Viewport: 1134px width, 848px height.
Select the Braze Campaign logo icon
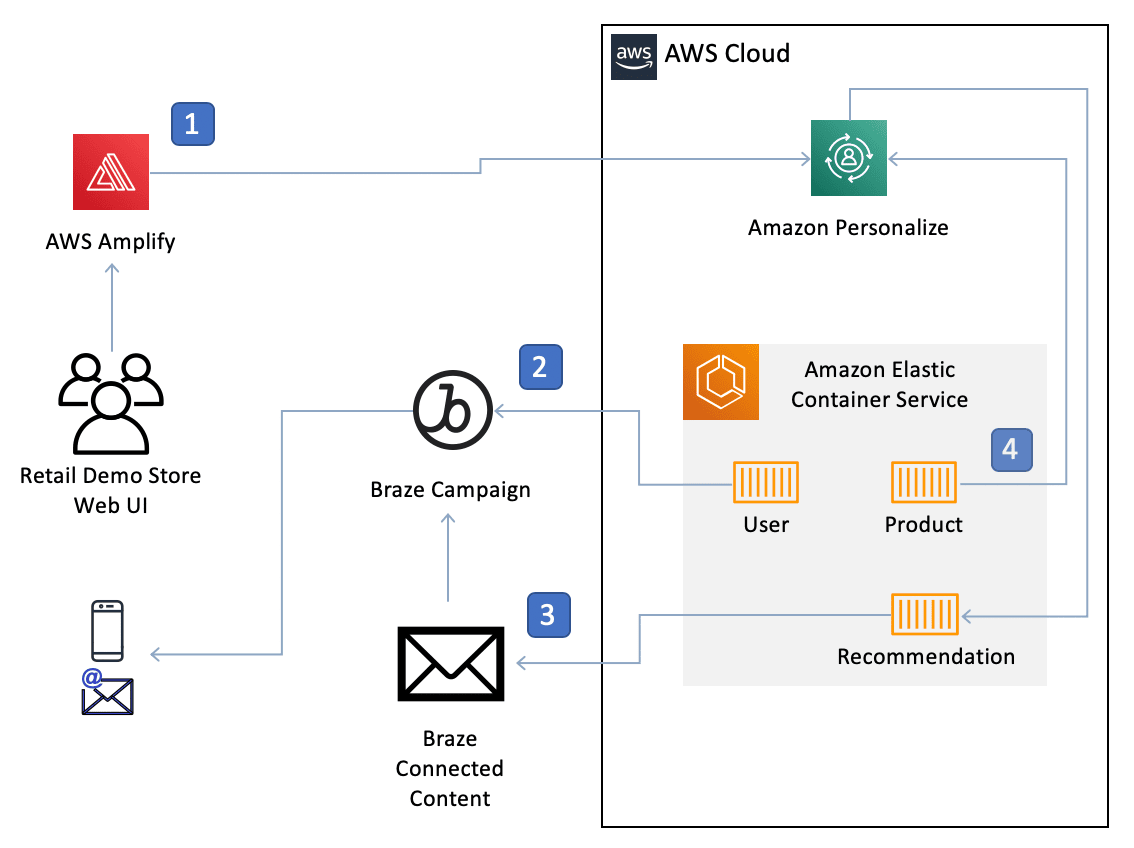(x=451, y=410)
